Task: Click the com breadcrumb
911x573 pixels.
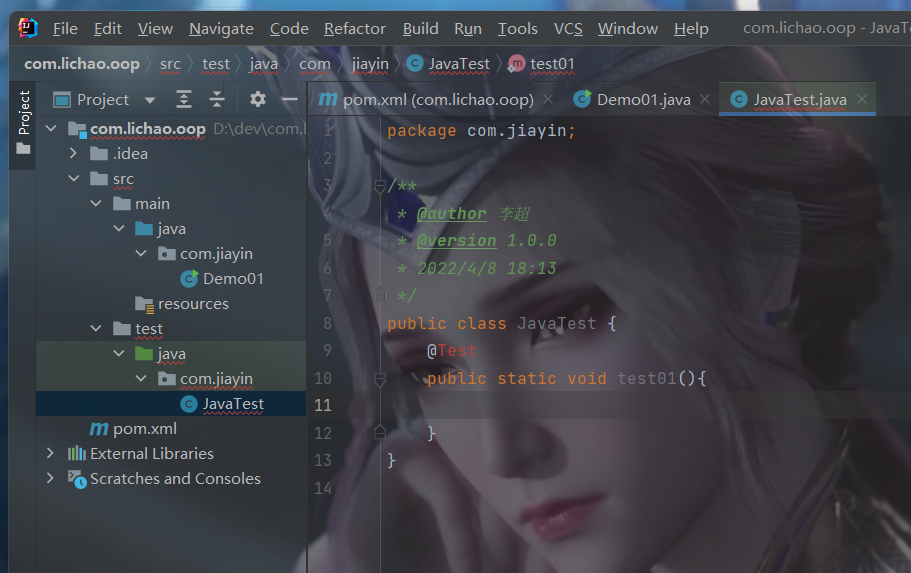Action: click(315, 64)
